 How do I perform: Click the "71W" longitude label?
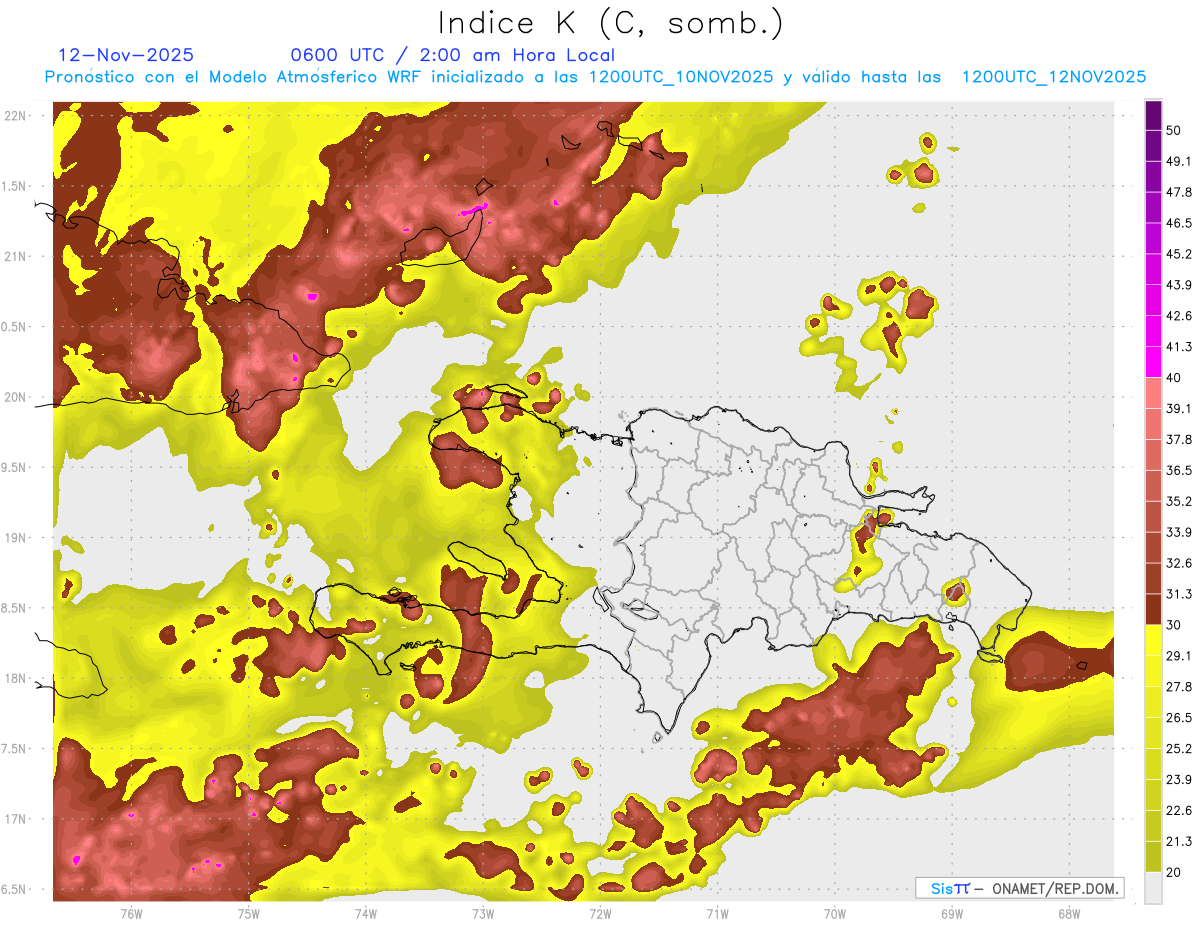pyautogui.click(x=717, y=914)
